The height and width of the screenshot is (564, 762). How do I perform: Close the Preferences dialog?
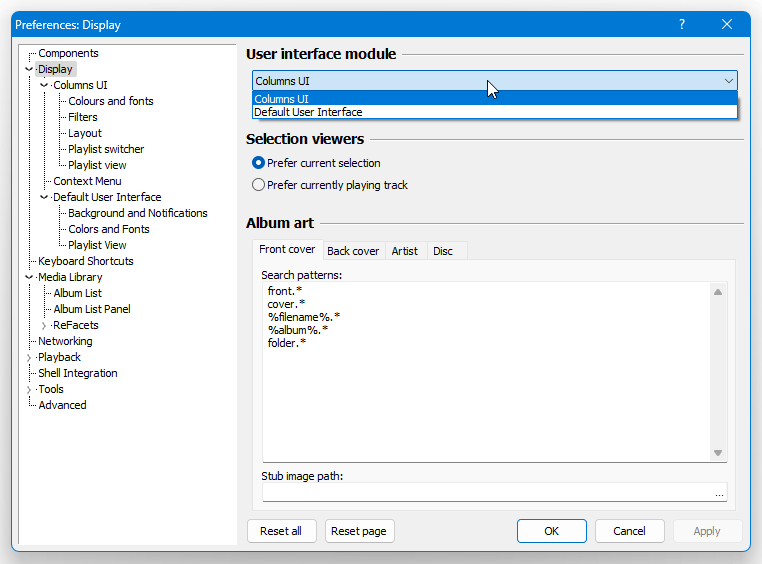click(727, 24)
